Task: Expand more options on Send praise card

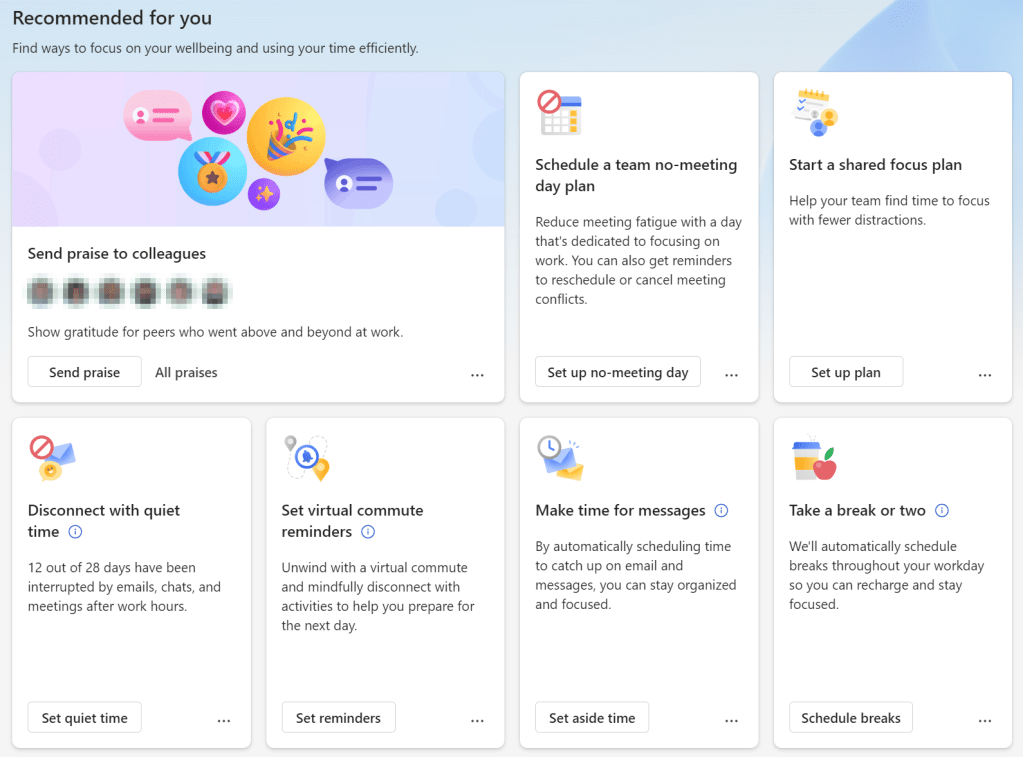Action: point(477,374)
